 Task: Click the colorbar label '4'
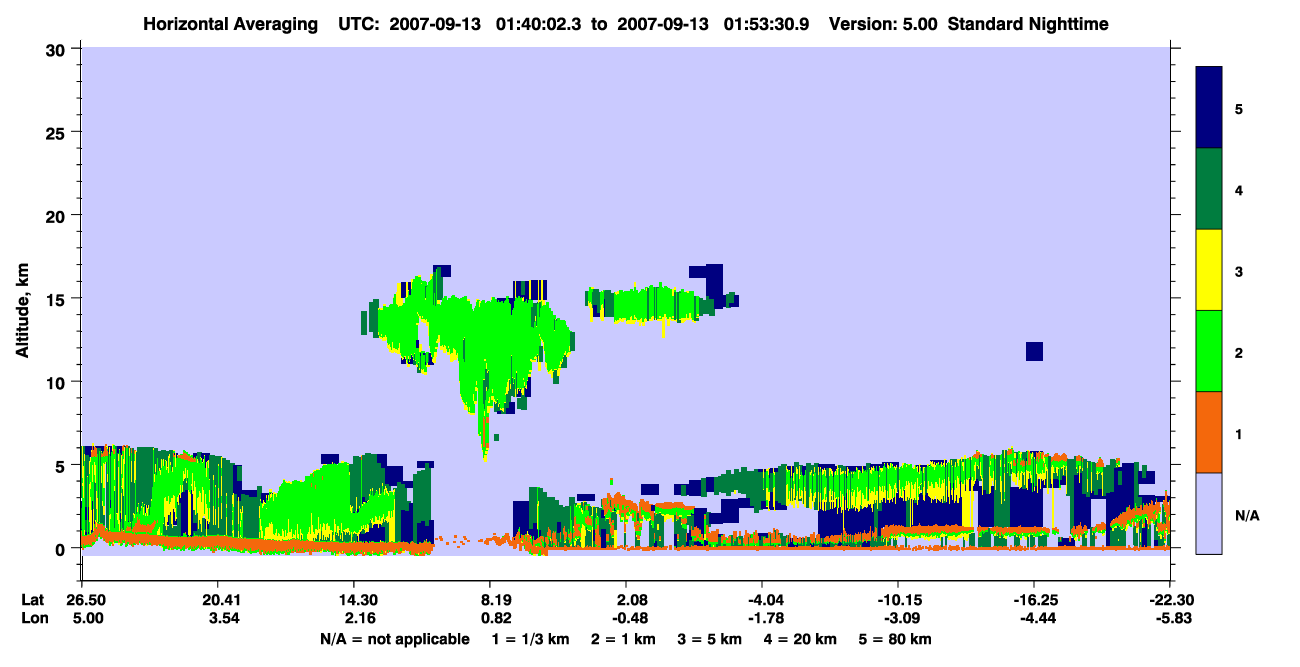(1239, 189)
